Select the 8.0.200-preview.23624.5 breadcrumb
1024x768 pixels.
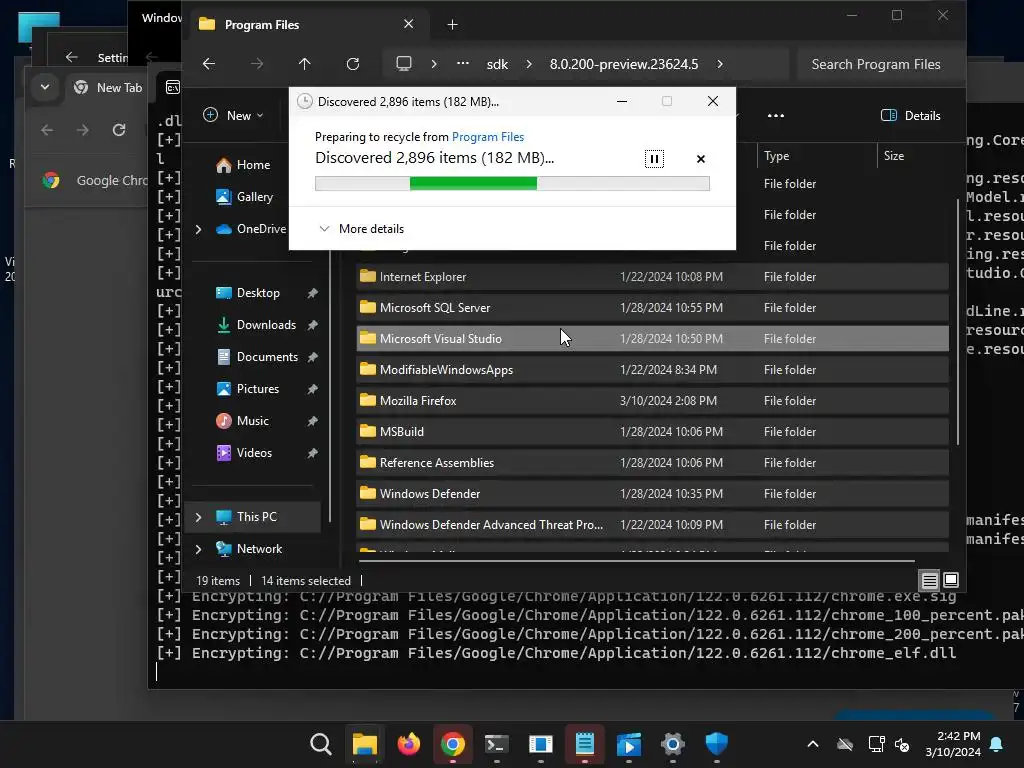pyautogui.click(x=624, y=64)
